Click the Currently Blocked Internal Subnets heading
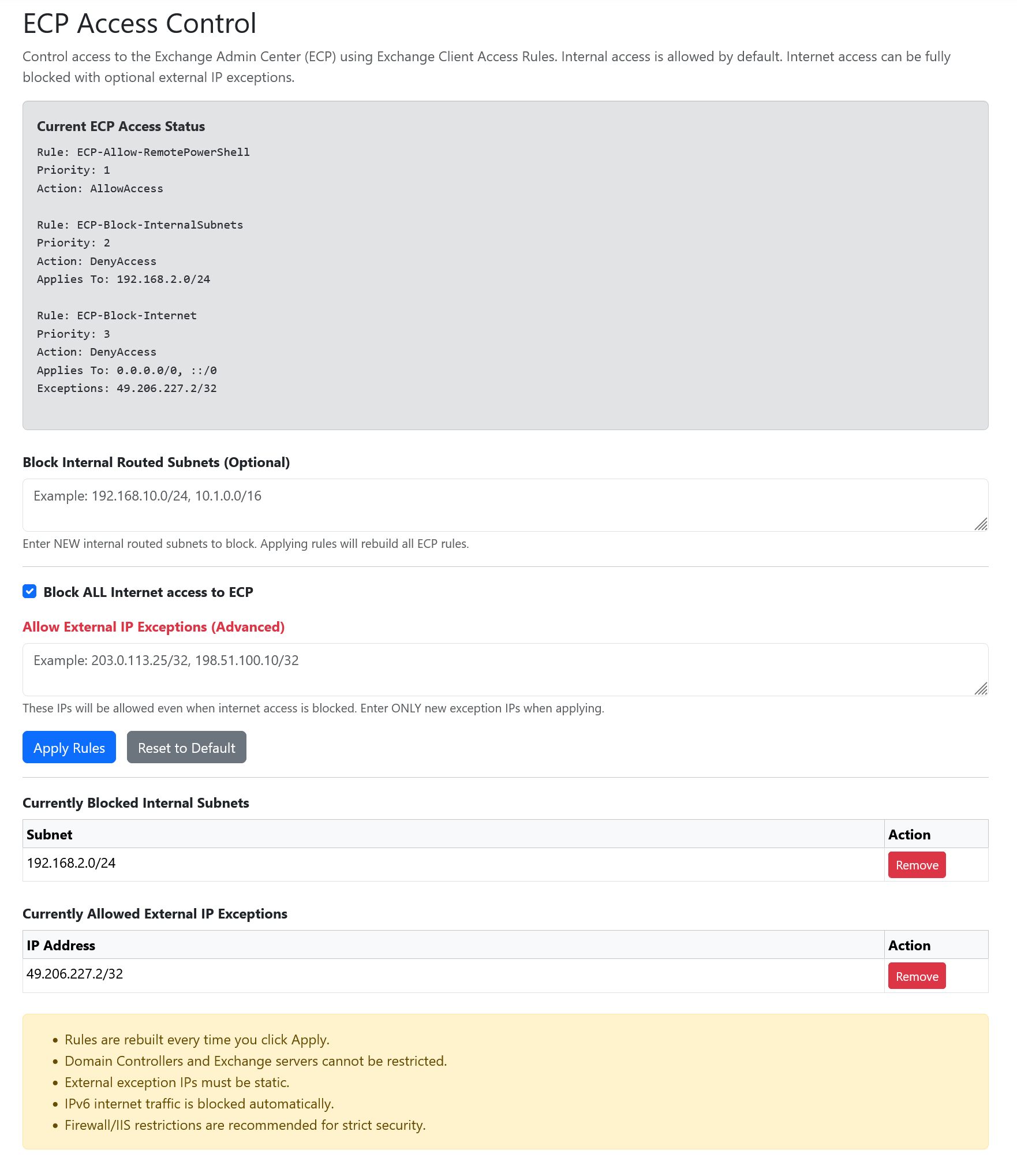Image resolution: width=1017 pixels, height=1176 pixels. 135,802
